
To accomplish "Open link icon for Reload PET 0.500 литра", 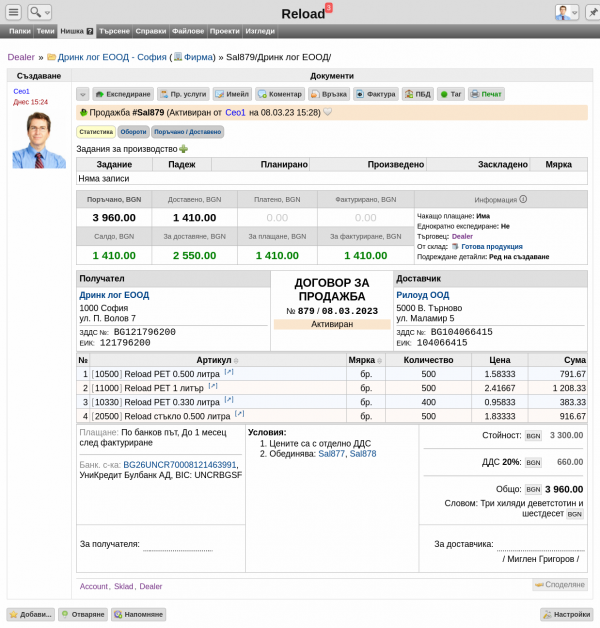I will pos(229,372).
